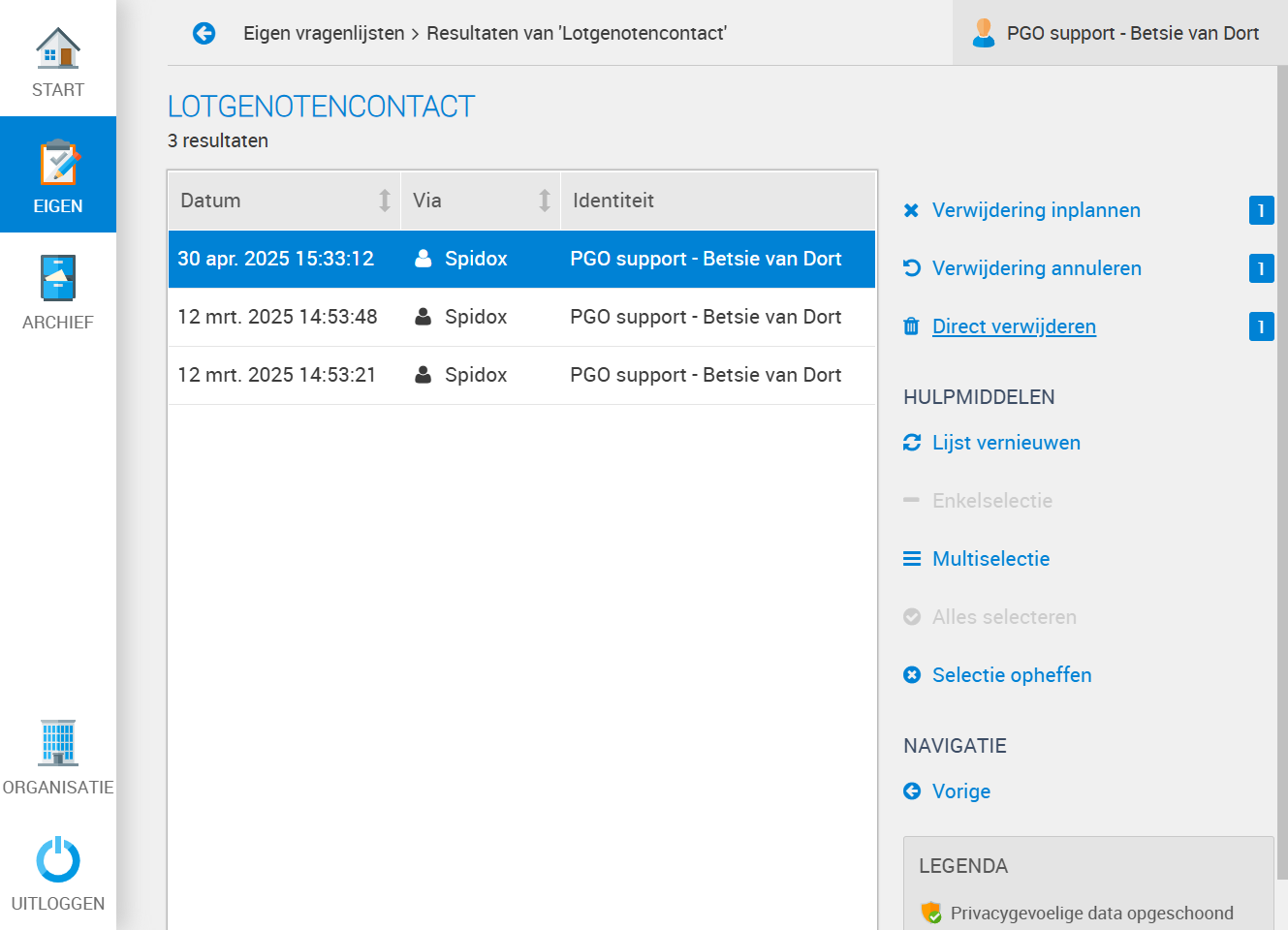Click the Verwijdering annuleren link
The image size is (1288, 930).
pyautogui.click(x=1037, y=268)
